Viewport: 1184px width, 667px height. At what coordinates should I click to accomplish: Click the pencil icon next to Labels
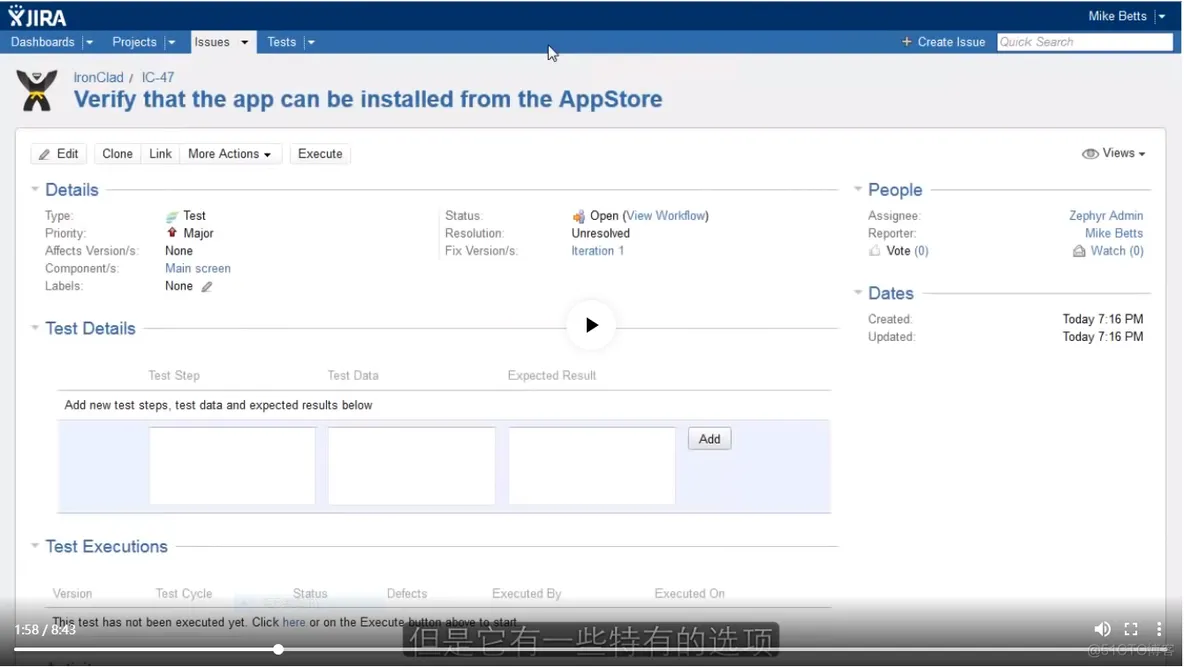(x=207, y=286)
